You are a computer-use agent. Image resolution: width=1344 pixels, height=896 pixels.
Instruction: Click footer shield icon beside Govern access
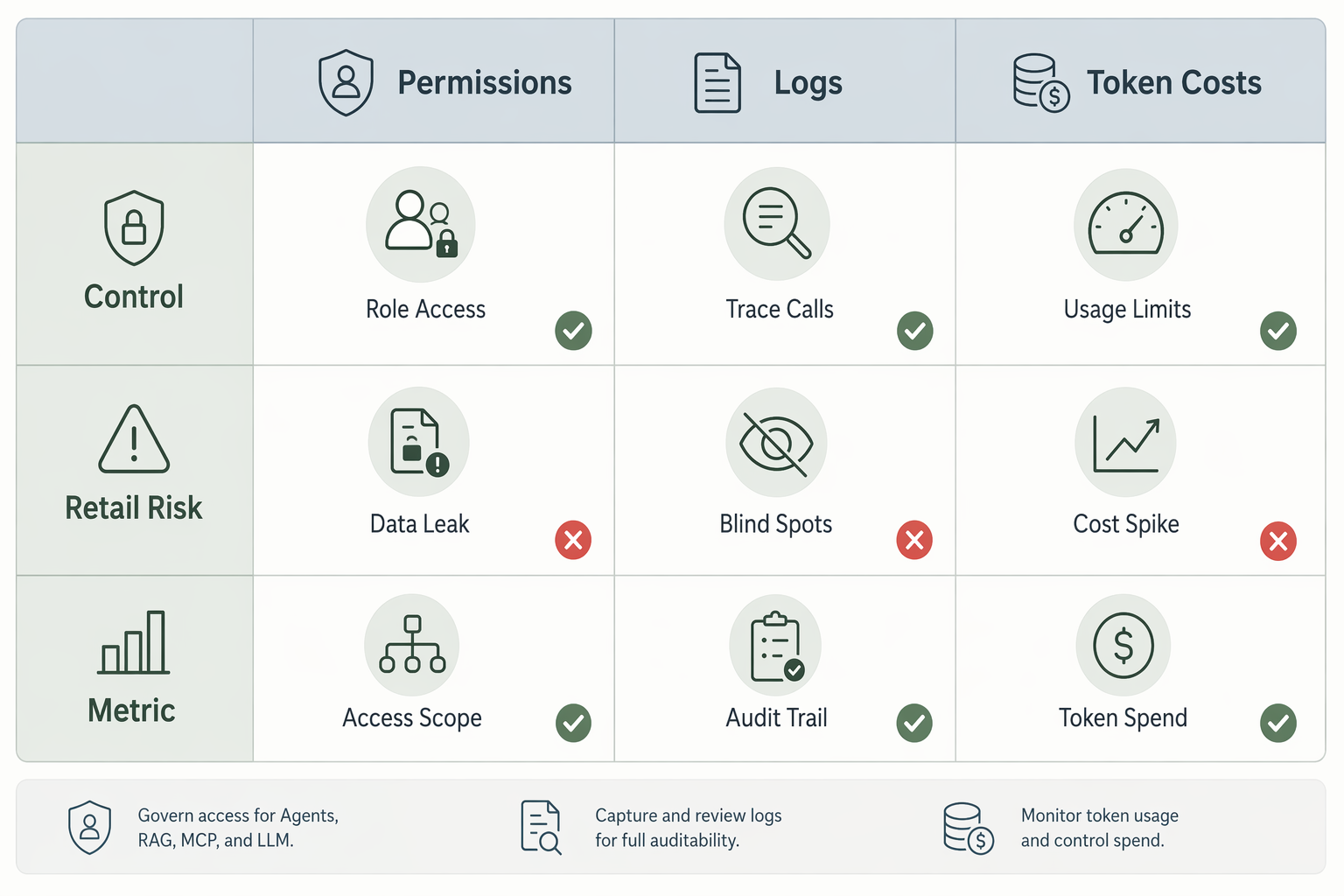[x=90, y=827]
